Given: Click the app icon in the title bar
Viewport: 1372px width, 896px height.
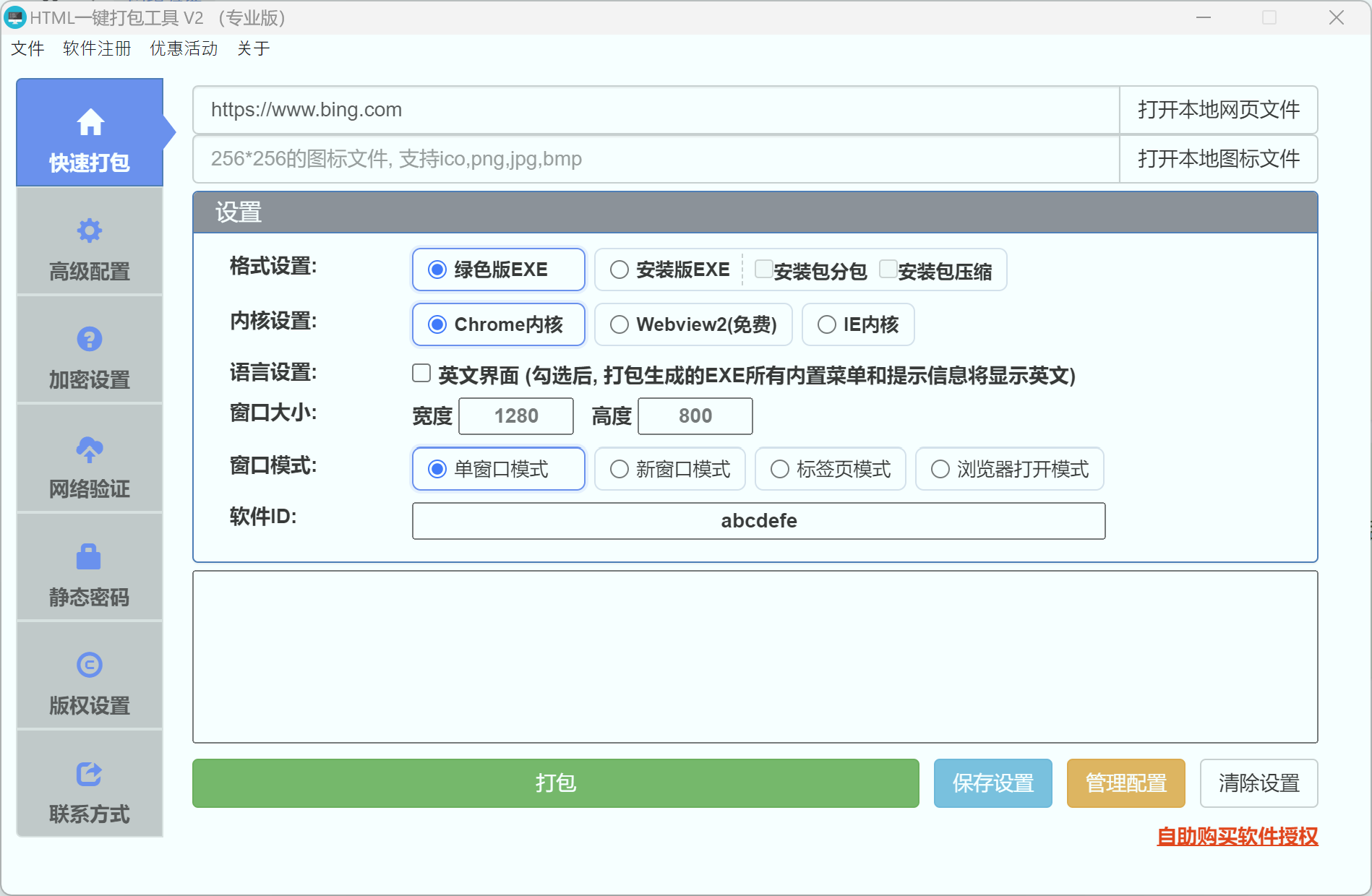Looking at the screenshot, I should point(15,17).
